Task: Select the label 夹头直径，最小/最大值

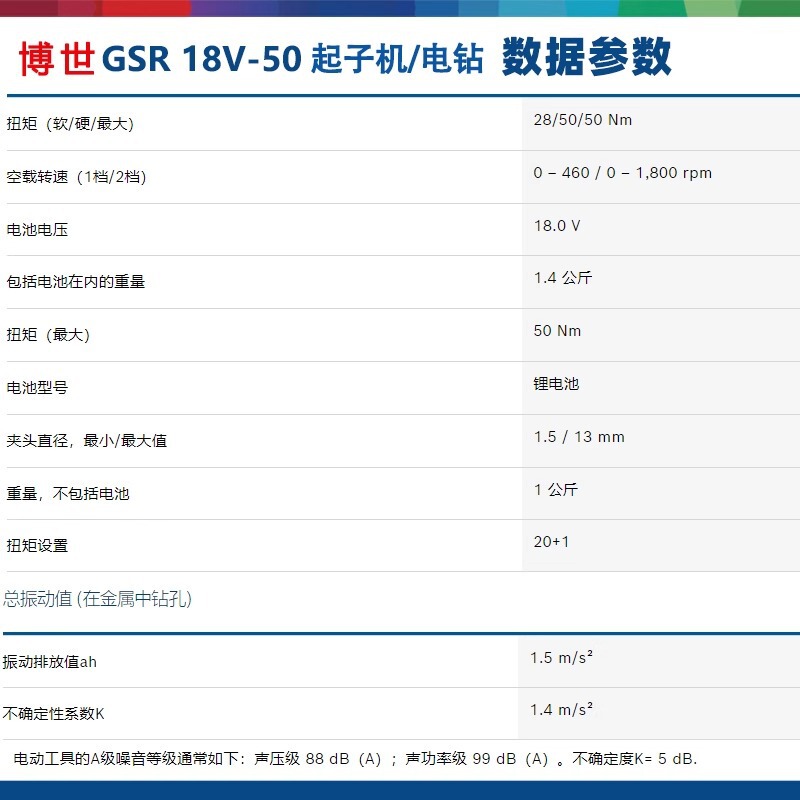Action: (87, 440)
